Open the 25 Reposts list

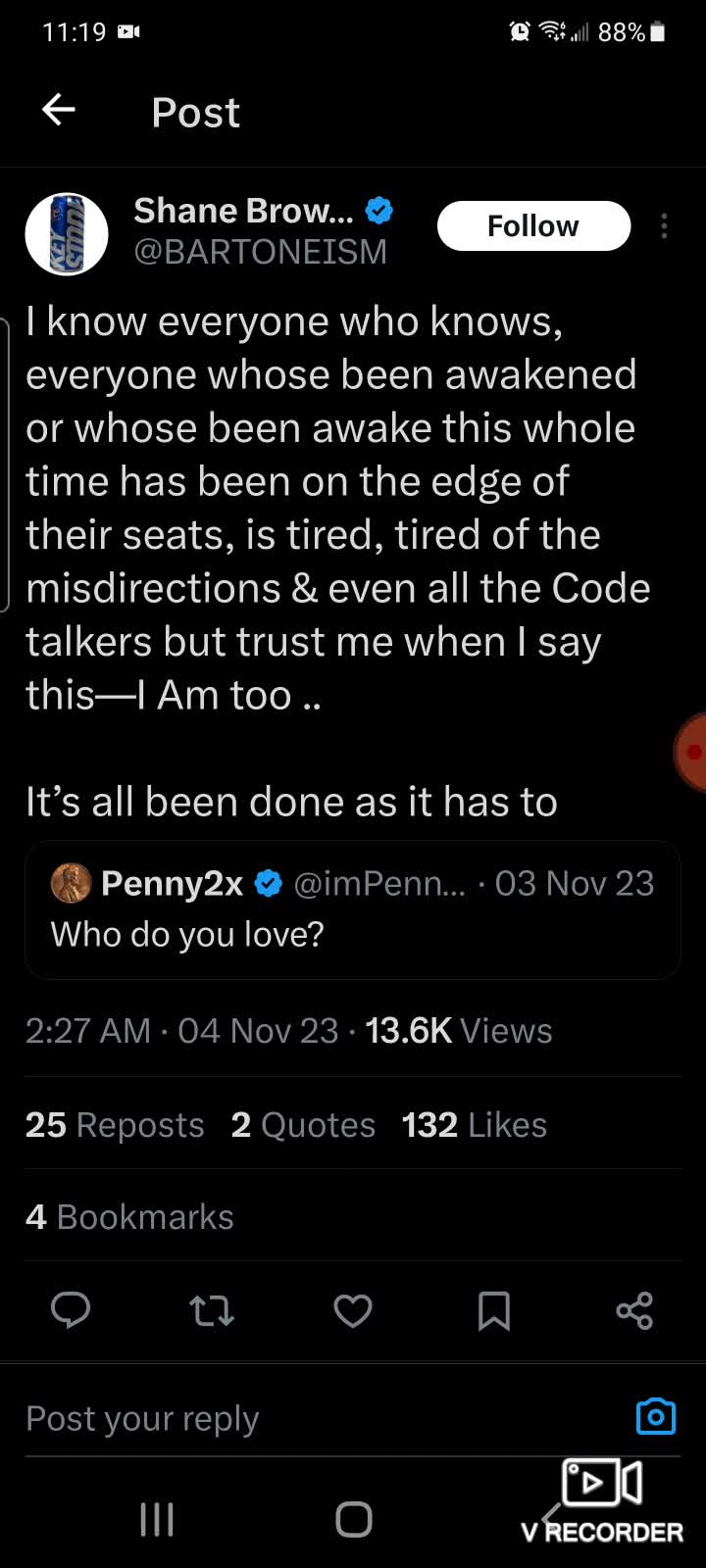115,1125
